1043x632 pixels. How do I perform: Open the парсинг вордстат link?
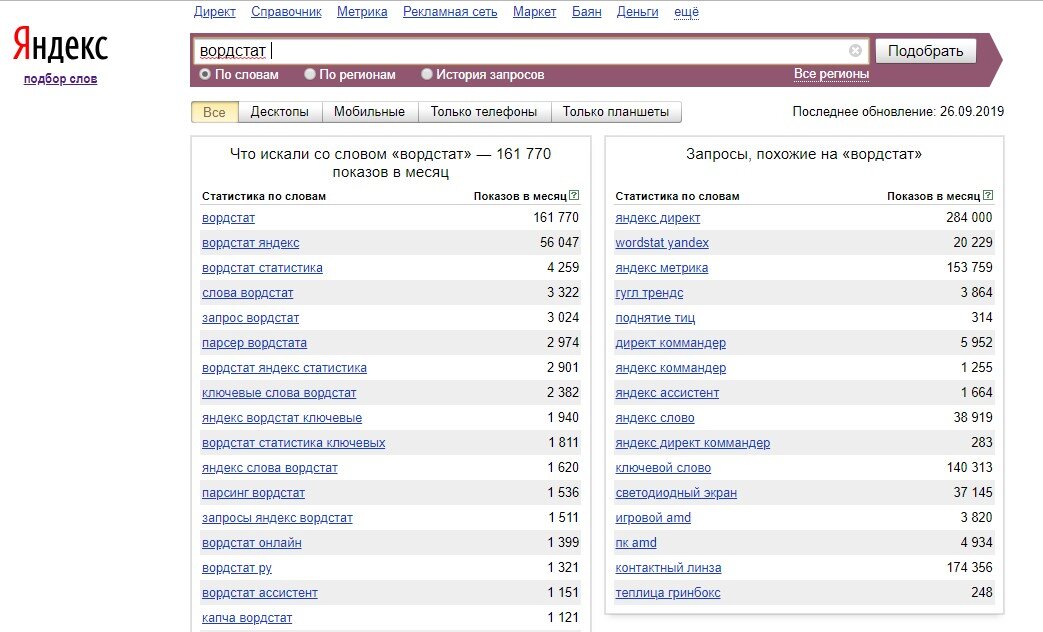[253, 493]
